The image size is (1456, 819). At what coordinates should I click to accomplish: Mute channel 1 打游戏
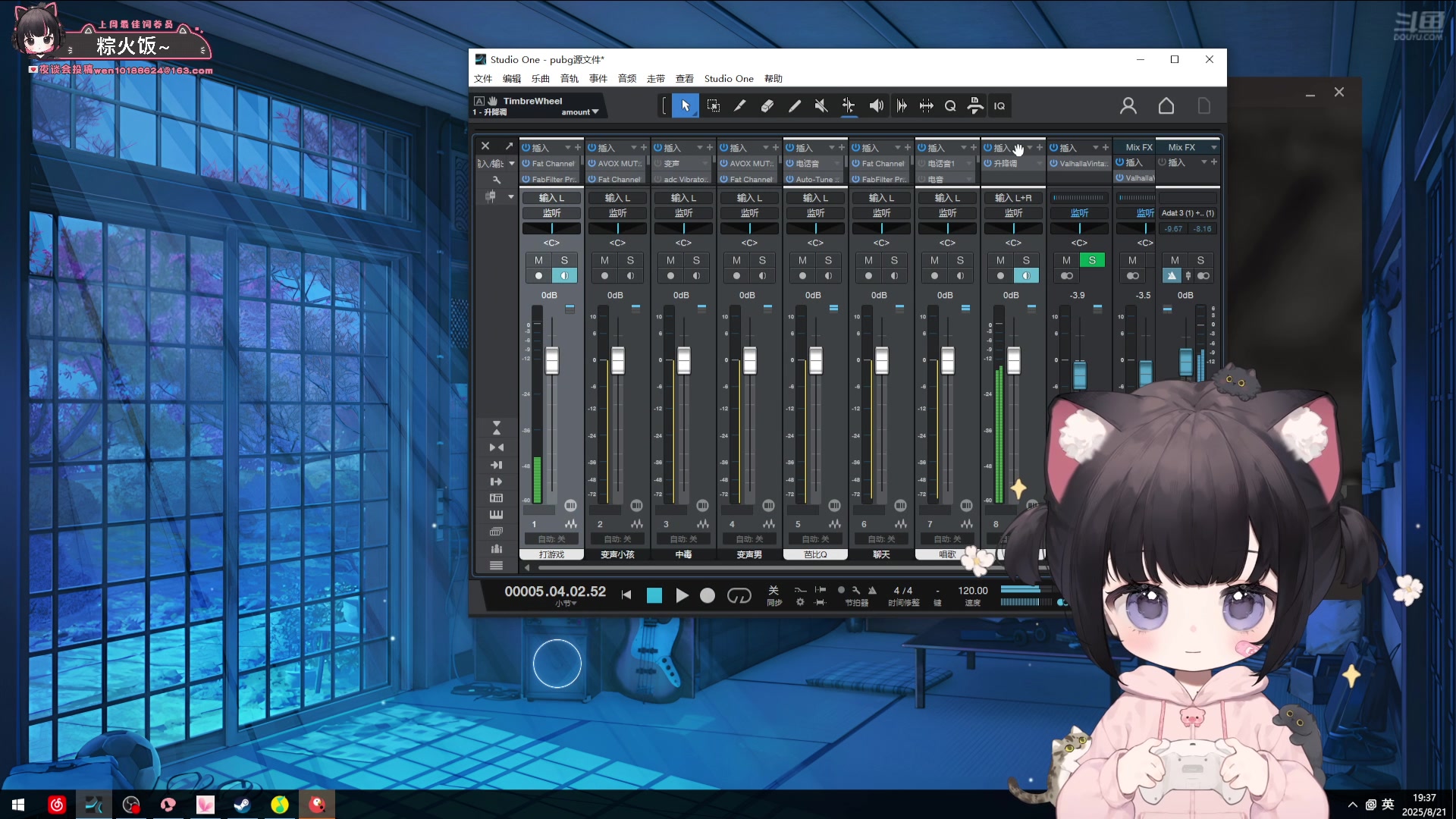(x=538, y=260)
